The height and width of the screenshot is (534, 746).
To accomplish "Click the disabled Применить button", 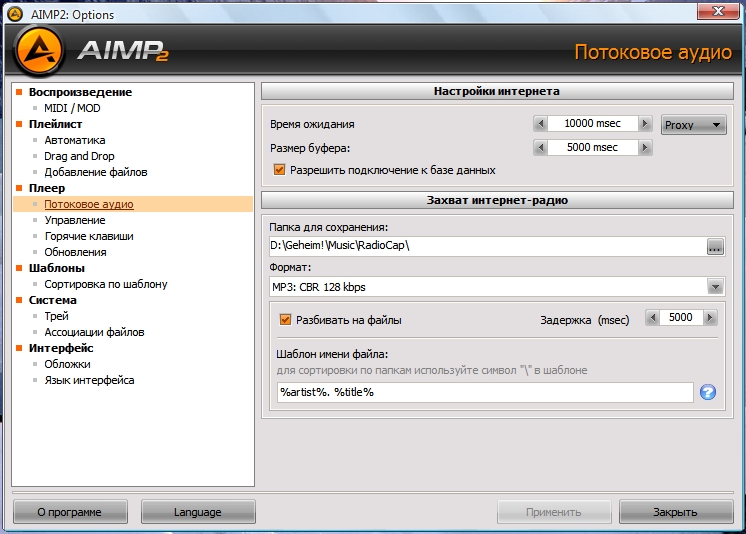I will coord(554,512).
